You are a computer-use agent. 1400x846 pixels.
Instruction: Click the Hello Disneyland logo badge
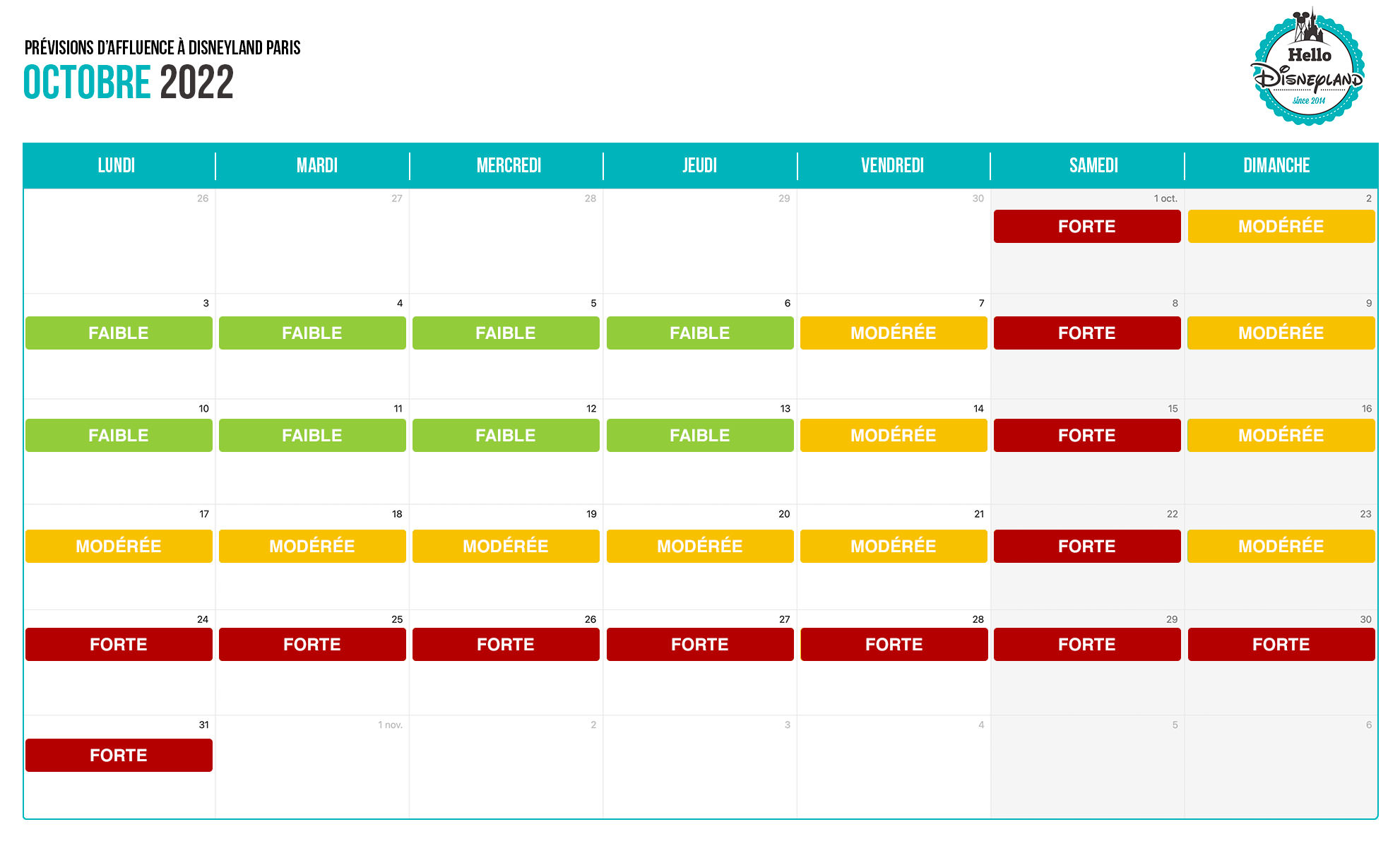[1308, 68]
